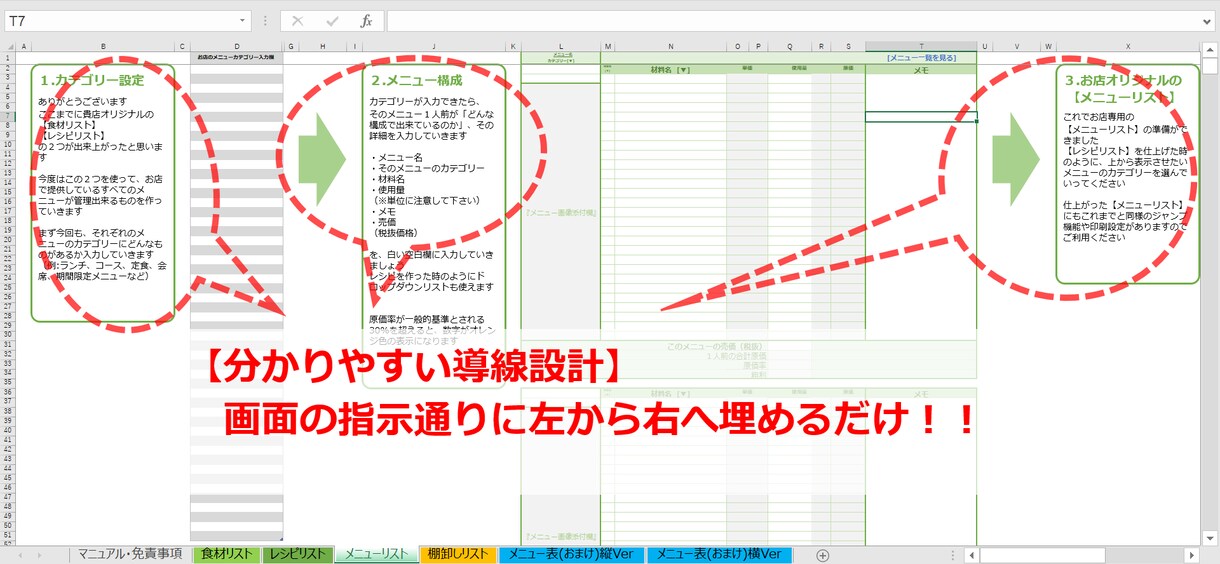
Task: Select column header B
Action: coord(103,46)
